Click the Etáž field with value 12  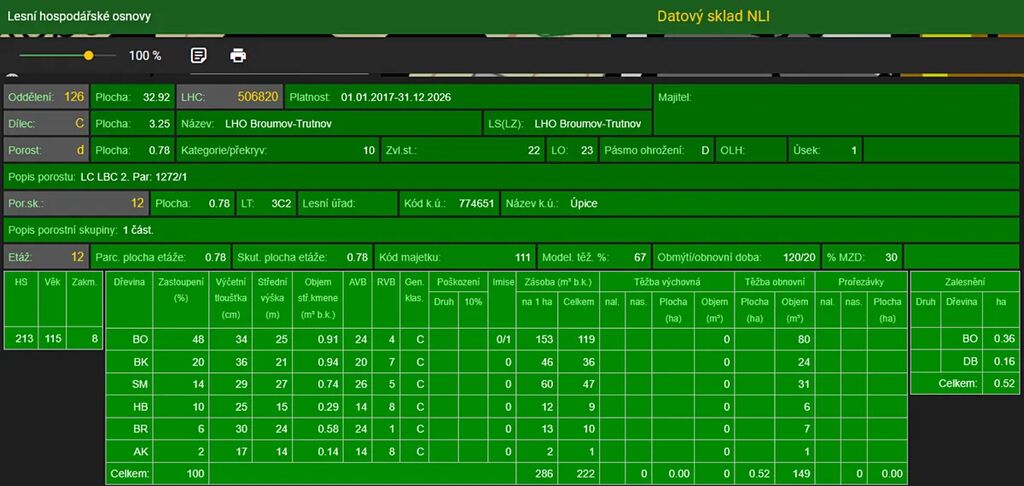(46, 257)
